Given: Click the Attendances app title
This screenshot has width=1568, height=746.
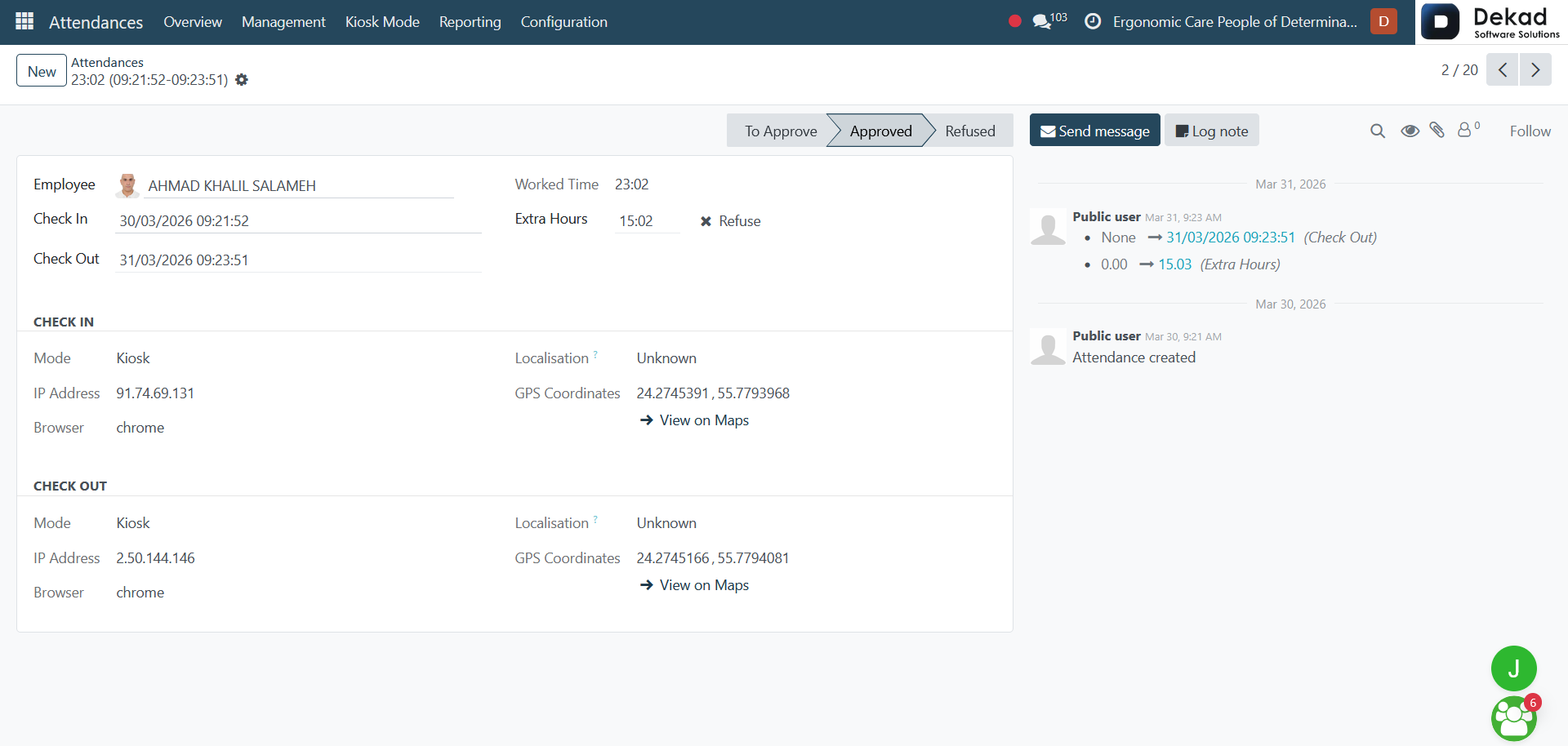Looking at the screenshot, I should pos(96,22).
